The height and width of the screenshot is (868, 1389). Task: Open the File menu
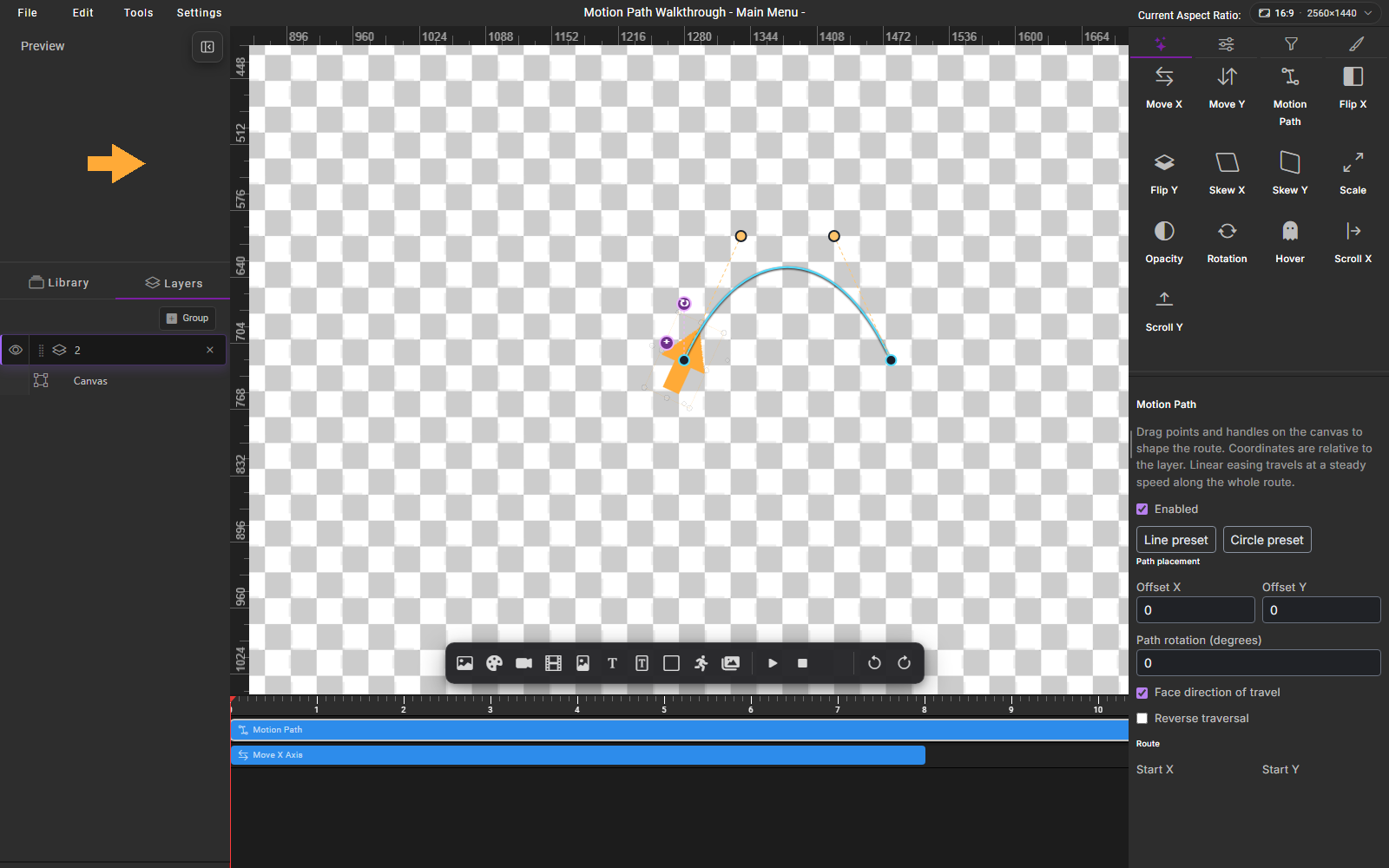click(x=28, y=13)
